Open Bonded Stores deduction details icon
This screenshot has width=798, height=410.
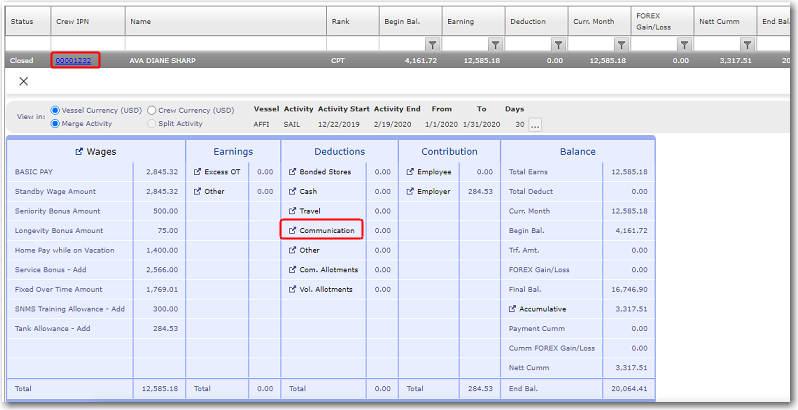coord(292,172)
